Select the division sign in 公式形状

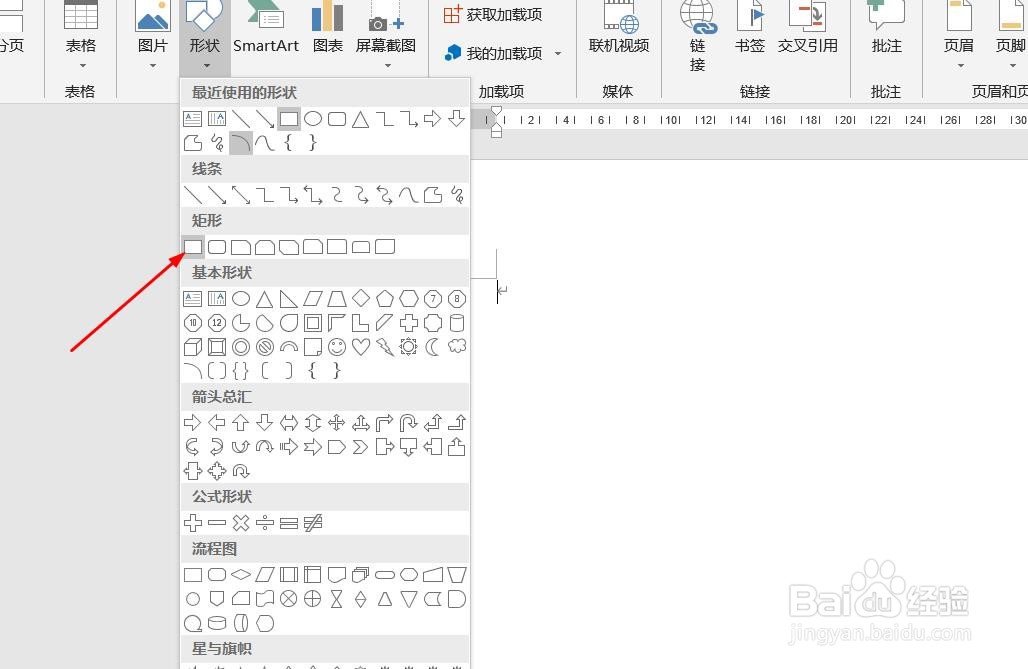[x=265, y=523]
